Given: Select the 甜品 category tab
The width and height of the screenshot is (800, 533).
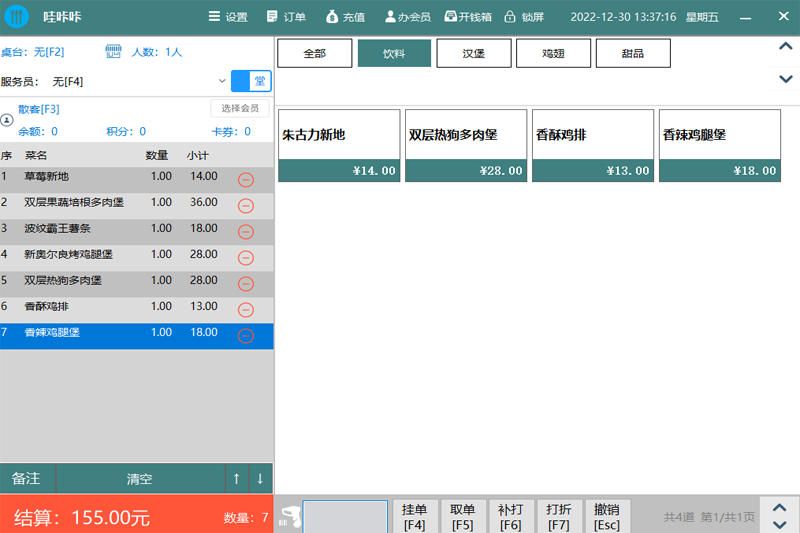Looking at the screenshot, I should [x=632, y=54].
